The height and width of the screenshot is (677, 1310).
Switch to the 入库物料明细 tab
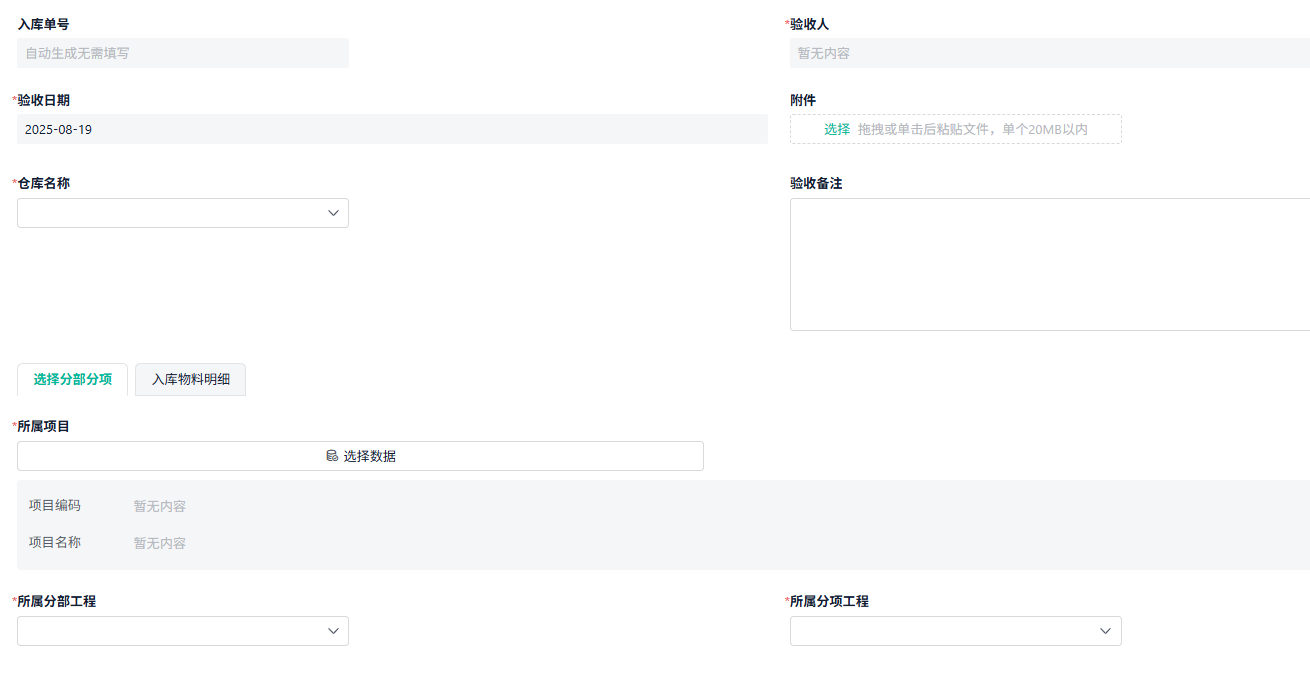point(191,380)
